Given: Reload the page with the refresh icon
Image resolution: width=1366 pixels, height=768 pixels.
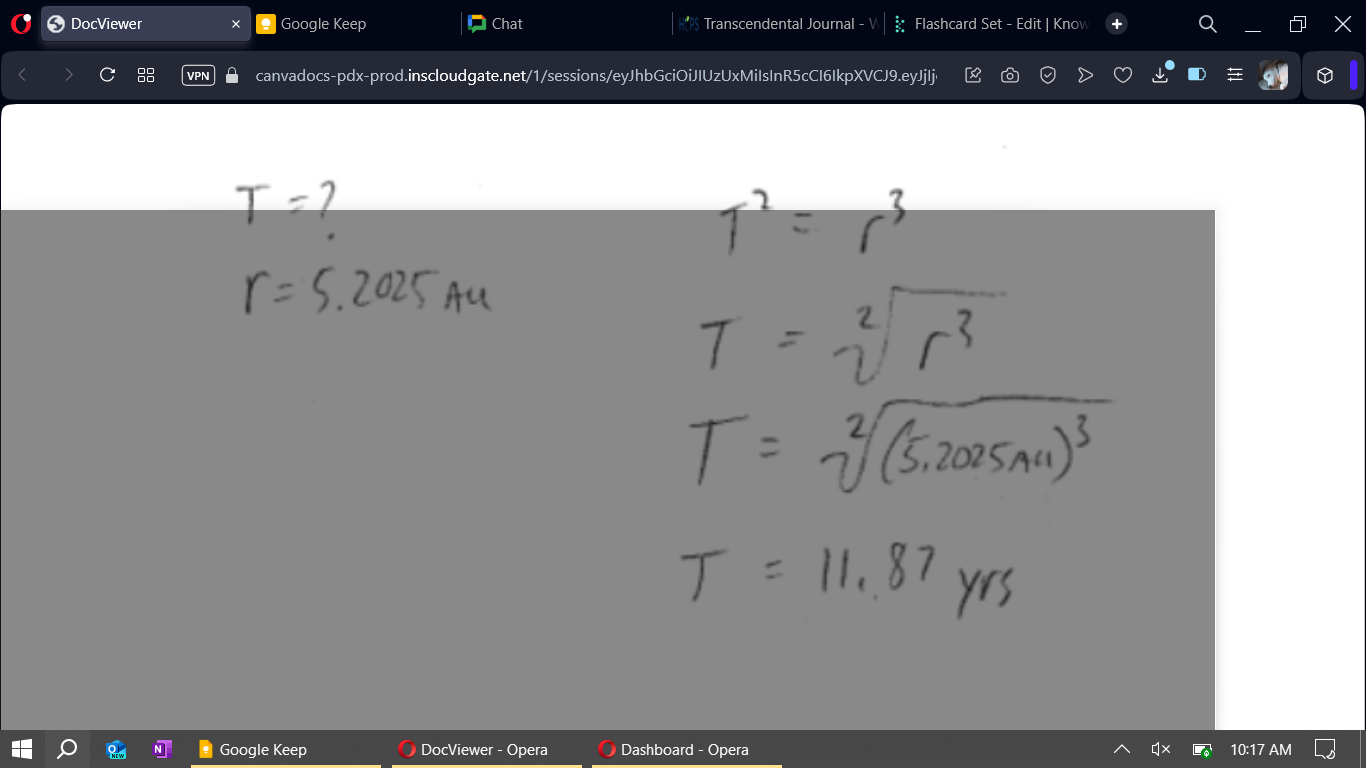Looking at the screenshot, I should tap(107, 75).
